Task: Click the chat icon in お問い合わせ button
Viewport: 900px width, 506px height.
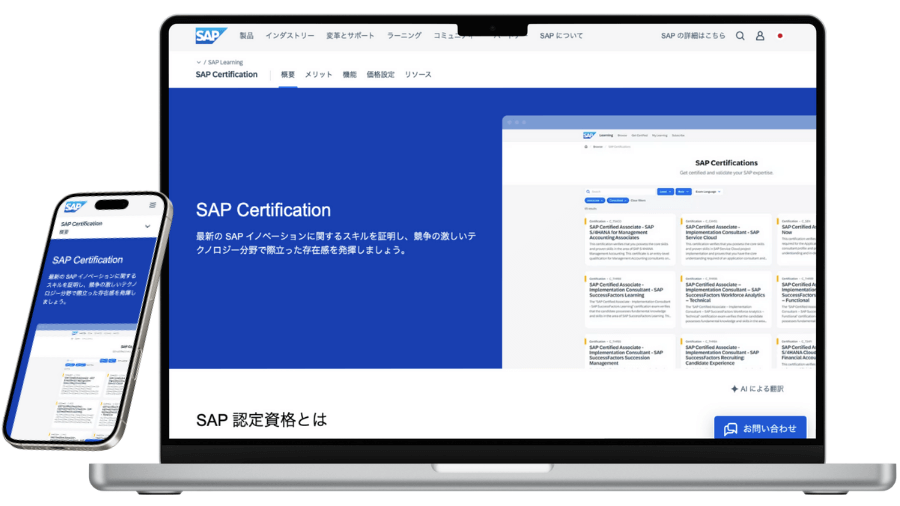Action: coord(730,429)
